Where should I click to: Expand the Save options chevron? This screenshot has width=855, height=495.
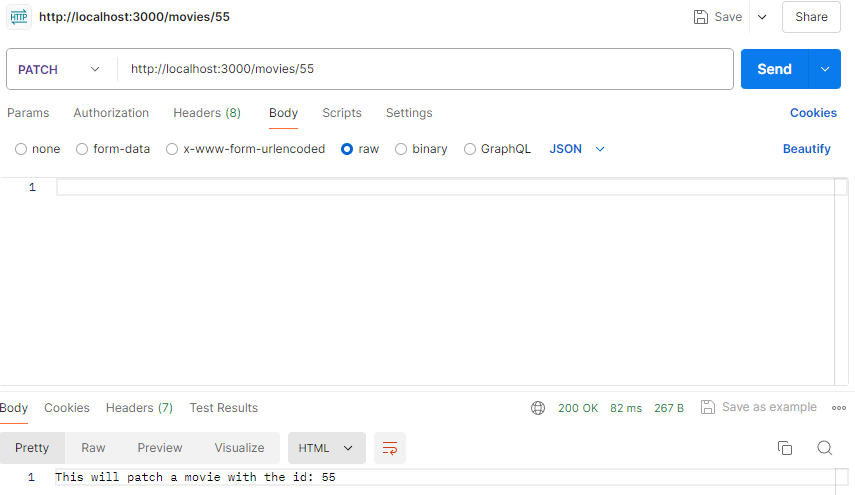pyautogui.click(x=762, y=17)
